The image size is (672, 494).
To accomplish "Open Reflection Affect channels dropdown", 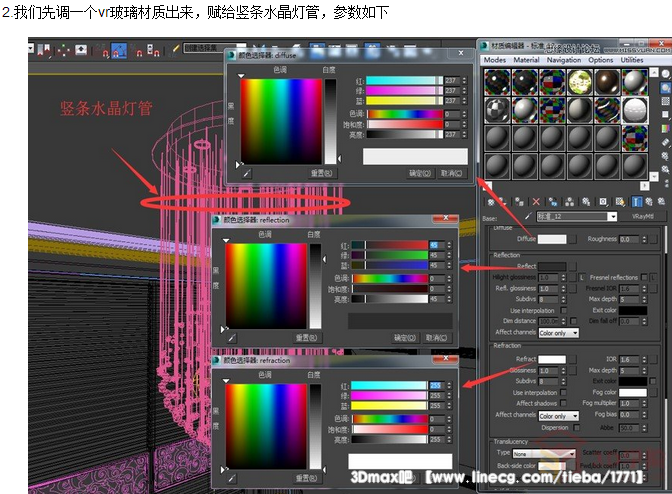I will 559,333.
